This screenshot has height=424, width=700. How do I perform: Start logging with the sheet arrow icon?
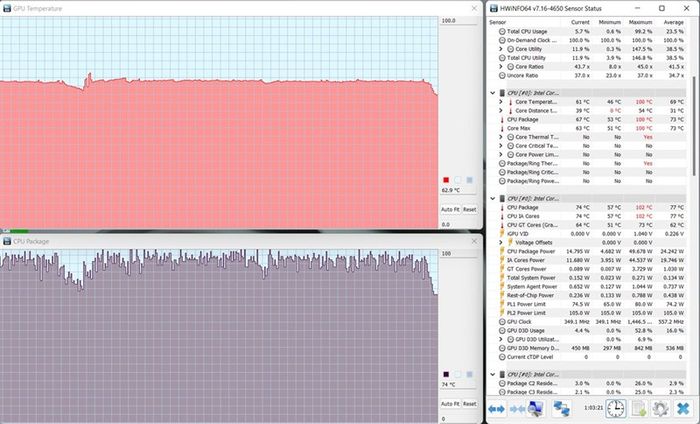tap(639, 408)
